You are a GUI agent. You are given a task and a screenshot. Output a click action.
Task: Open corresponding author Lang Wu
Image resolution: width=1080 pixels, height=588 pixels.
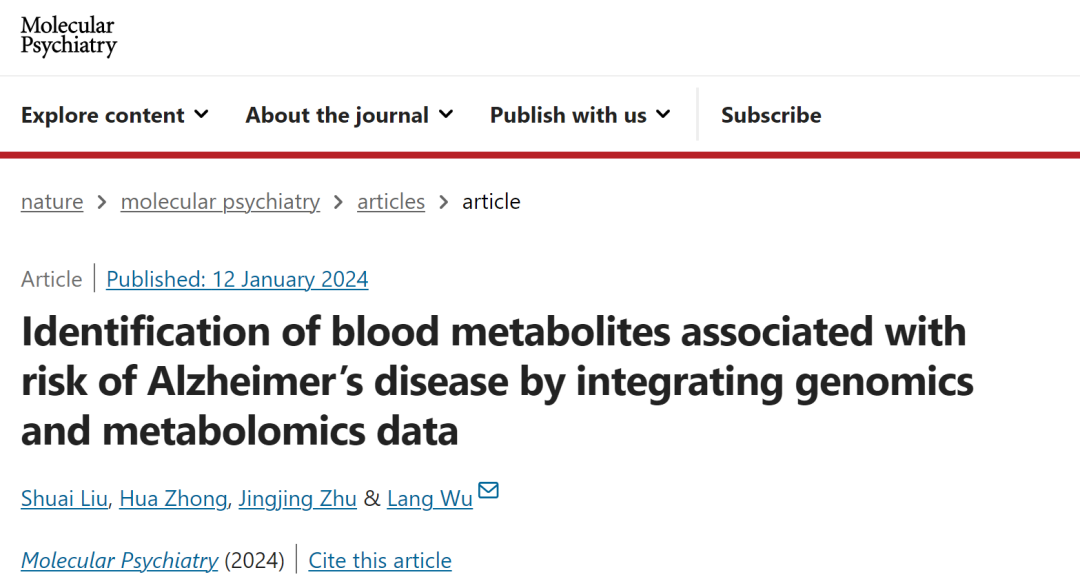pyautogui.click(x=430, y=498)
